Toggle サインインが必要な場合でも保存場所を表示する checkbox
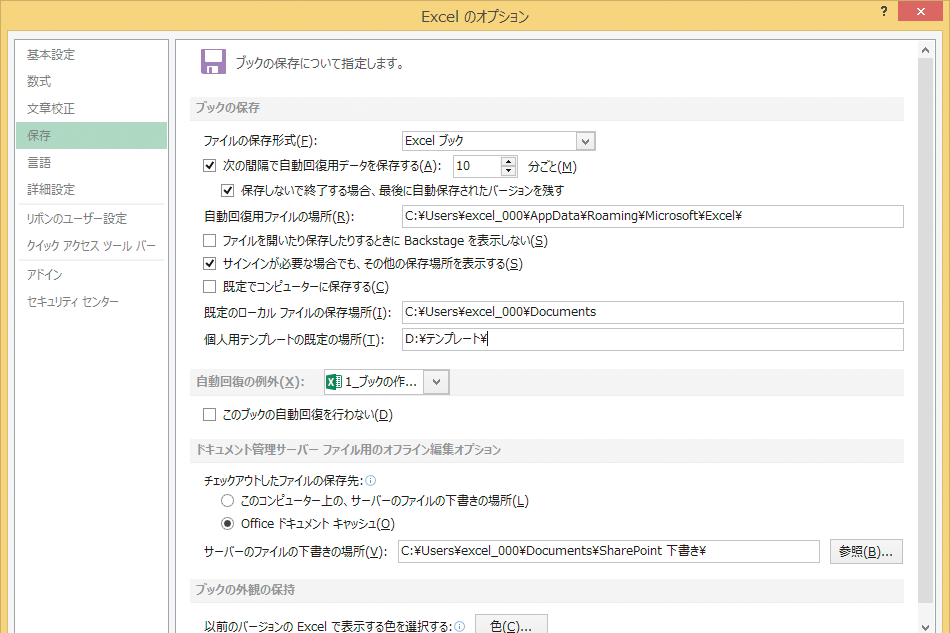950x633 pixels. click(210, 263)
